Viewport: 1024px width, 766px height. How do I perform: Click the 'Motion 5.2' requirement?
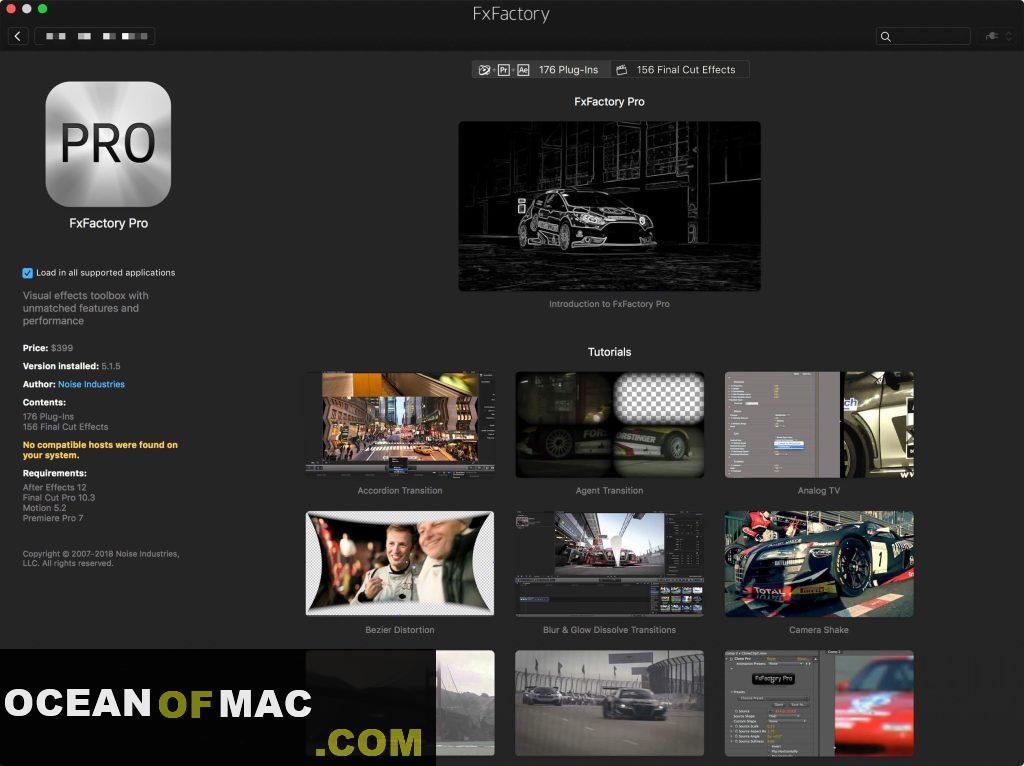(44, 508)
